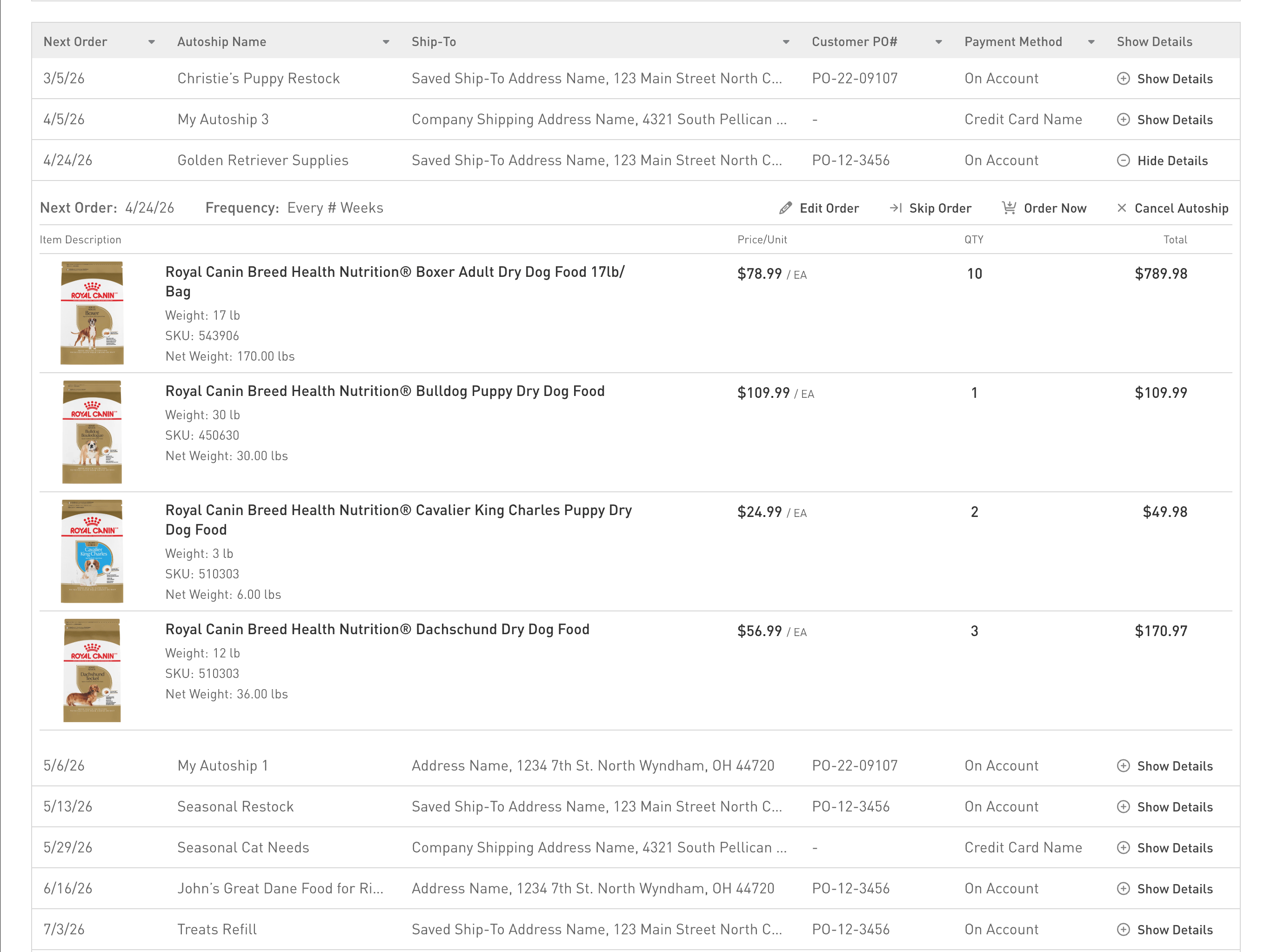Click plus icon for Treats Refill row
Screen dimensions: 1271x952
(x=1124, y=930)
